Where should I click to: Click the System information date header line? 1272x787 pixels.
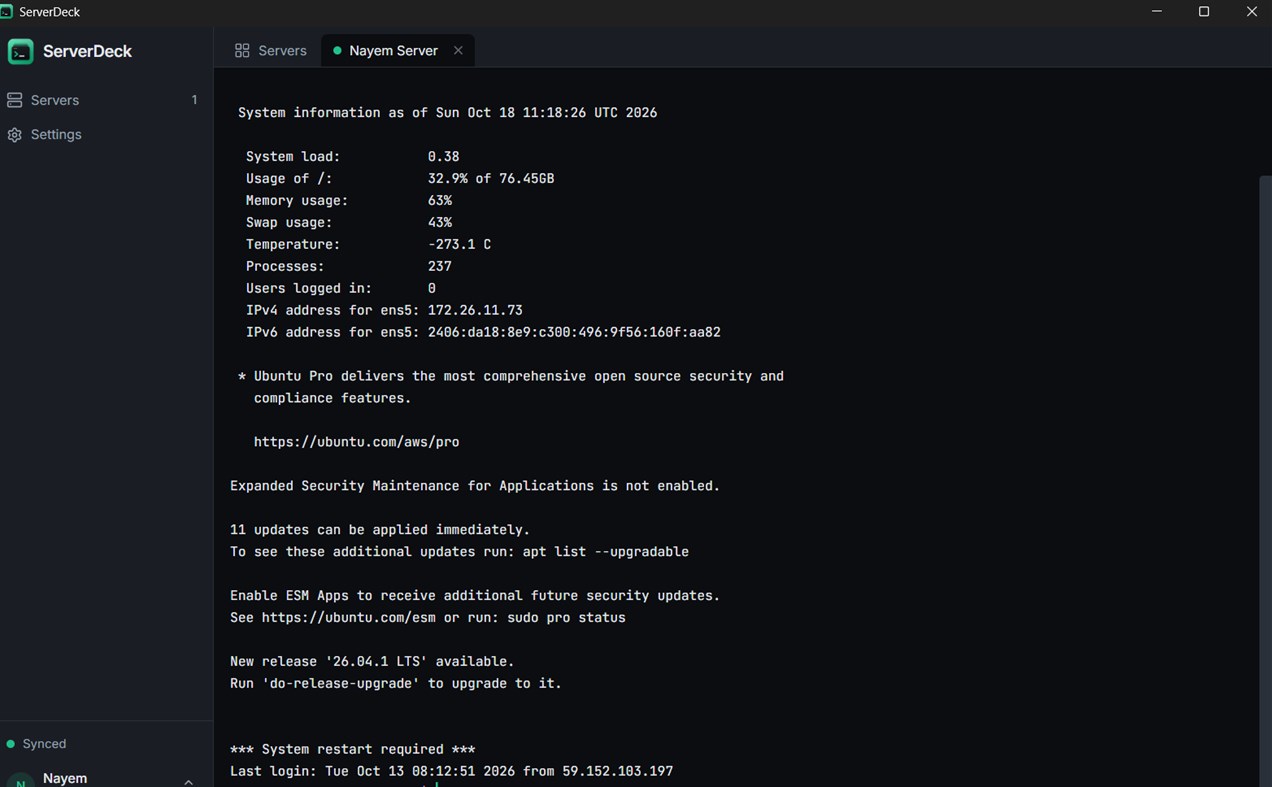[x=447, y=113]
